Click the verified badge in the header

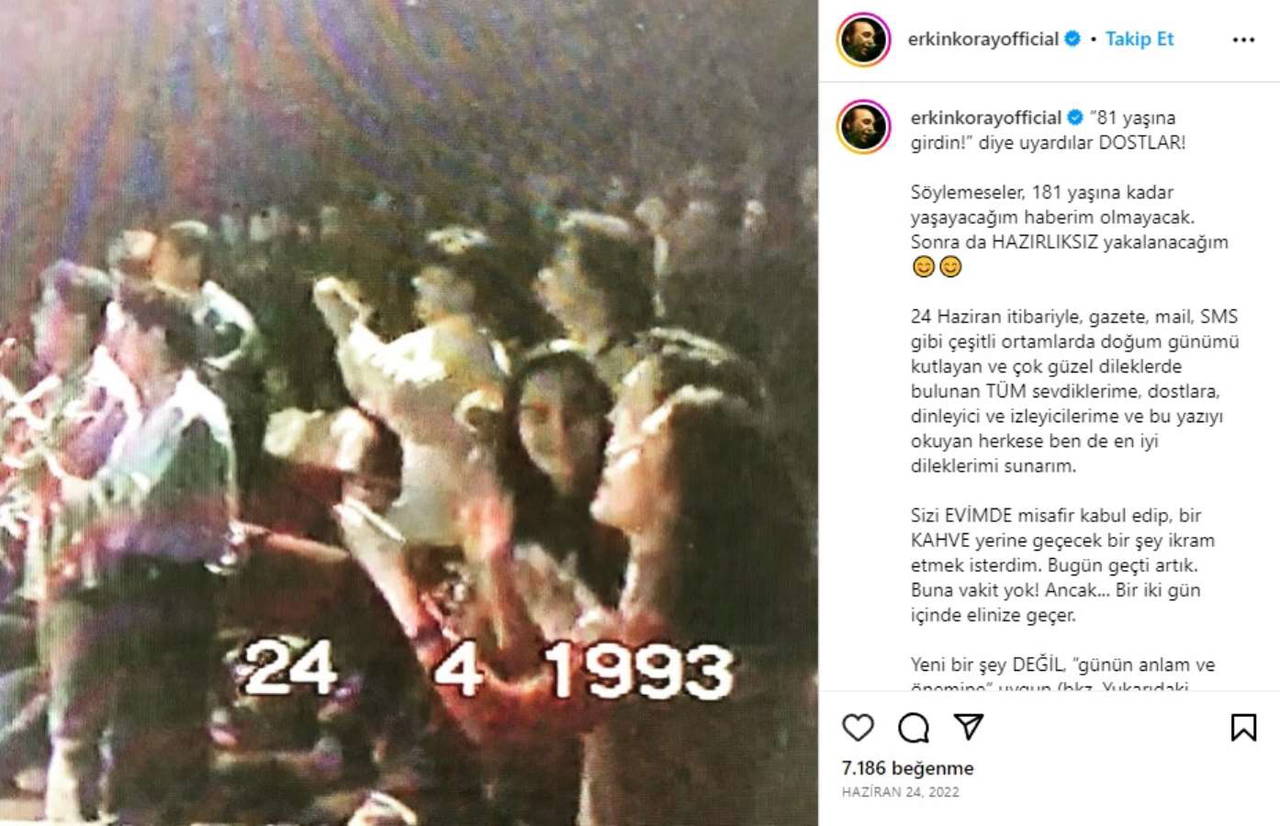(x=1072, y=39)
